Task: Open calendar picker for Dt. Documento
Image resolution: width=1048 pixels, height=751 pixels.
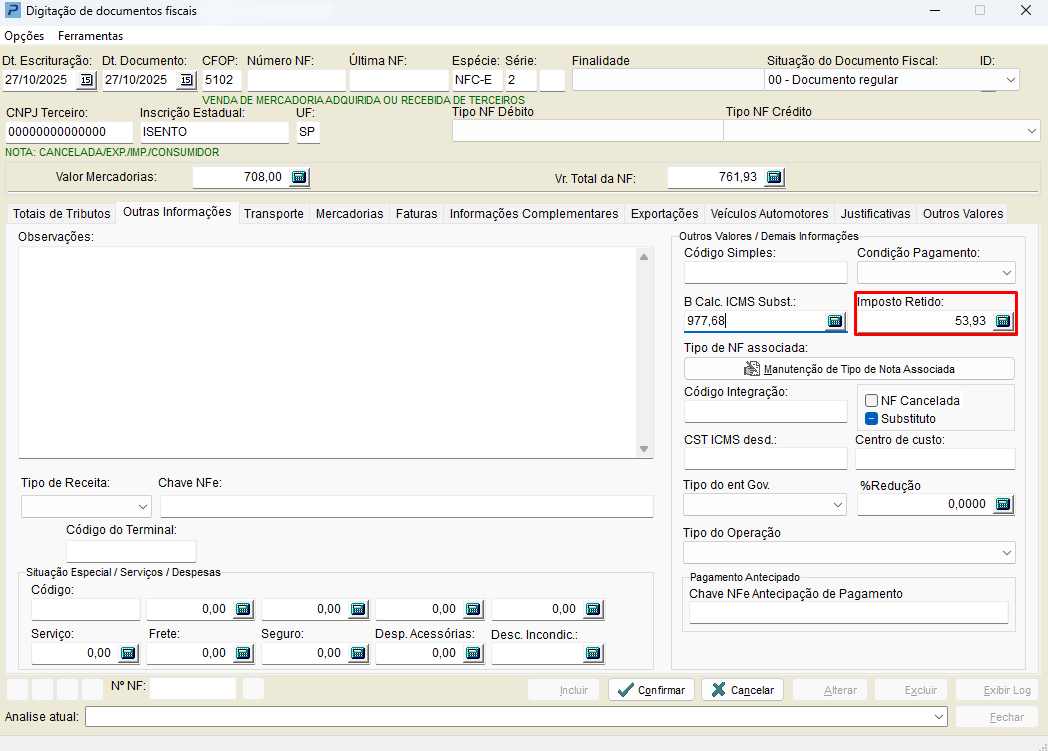Action: click(x=187, y=80)
